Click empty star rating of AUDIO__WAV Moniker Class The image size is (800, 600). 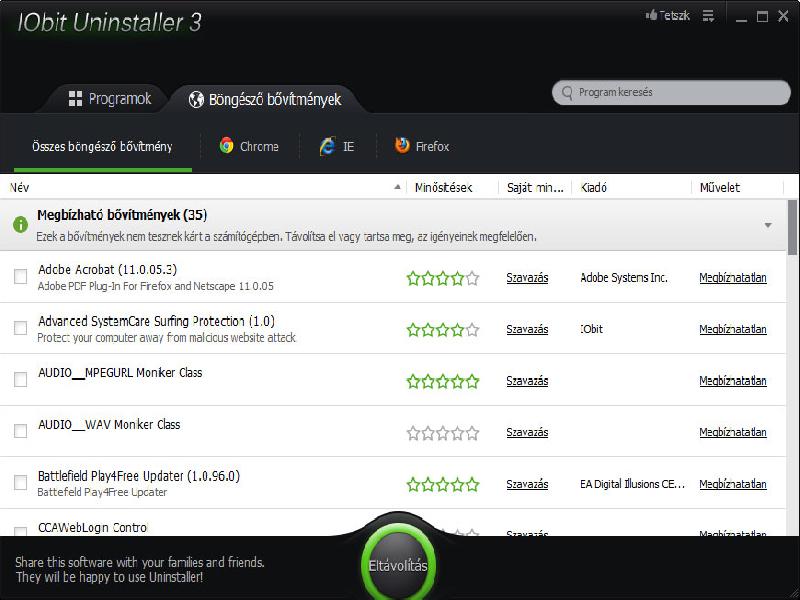(443, 433)
